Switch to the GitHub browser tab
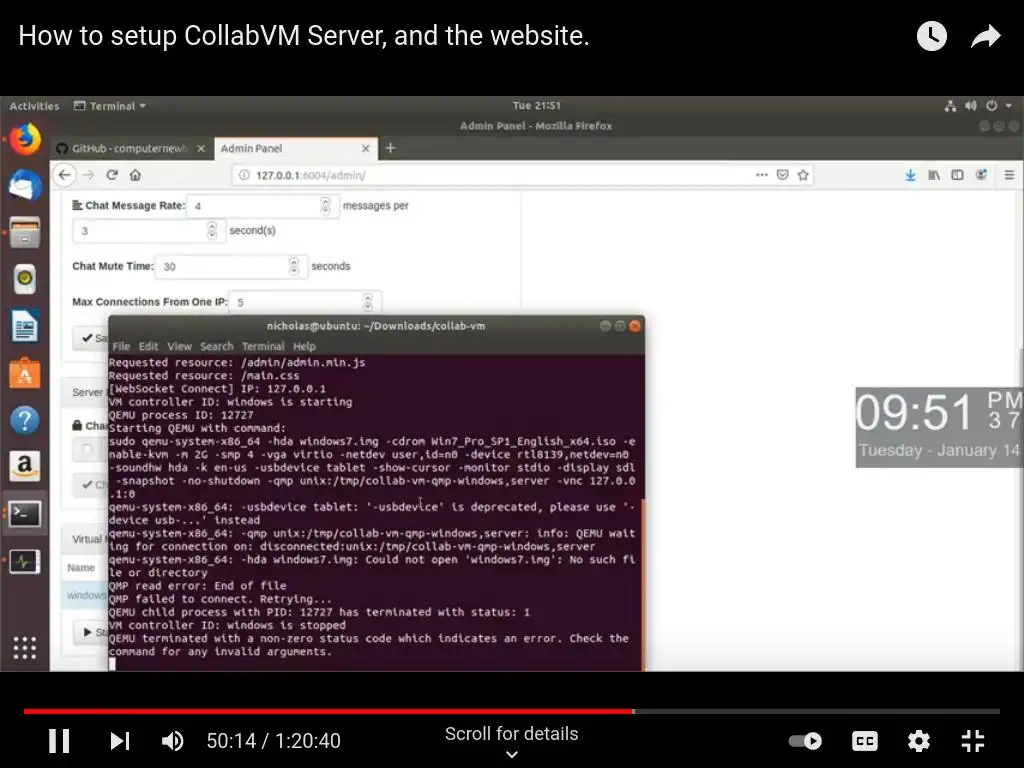This screenshot has height=768, width=1024. tap(130, 148)
